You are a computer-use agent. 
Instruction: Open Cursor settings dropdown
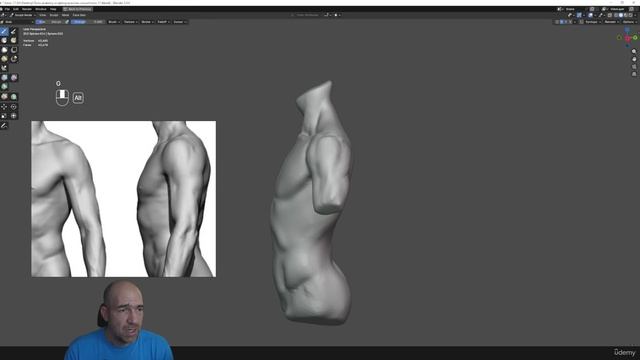(180, 22)
